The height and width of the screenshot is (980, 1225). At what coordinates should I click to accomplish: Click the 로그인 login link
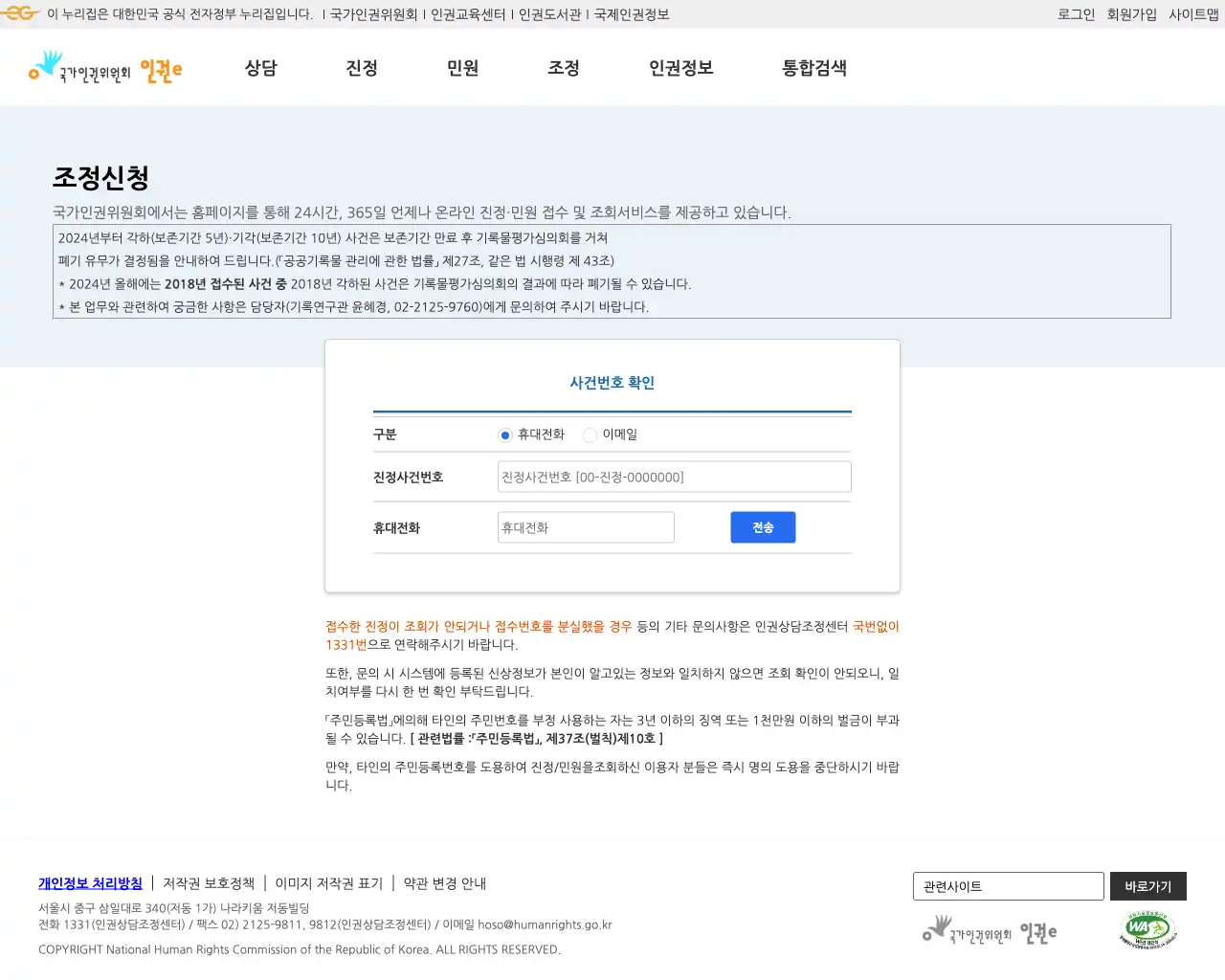1076,13
